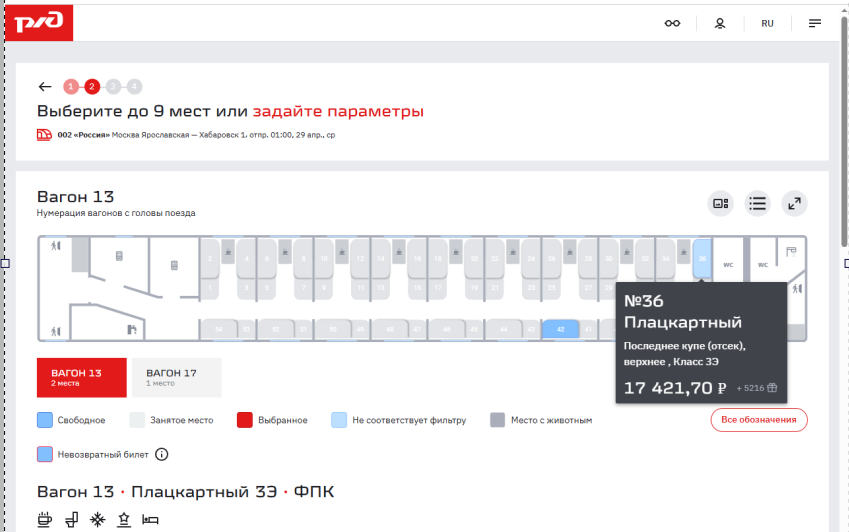Screen dimensions: 849x532
Task: Click the RZD logo in header
Action: pyautogui.click(x=38, y=22)
